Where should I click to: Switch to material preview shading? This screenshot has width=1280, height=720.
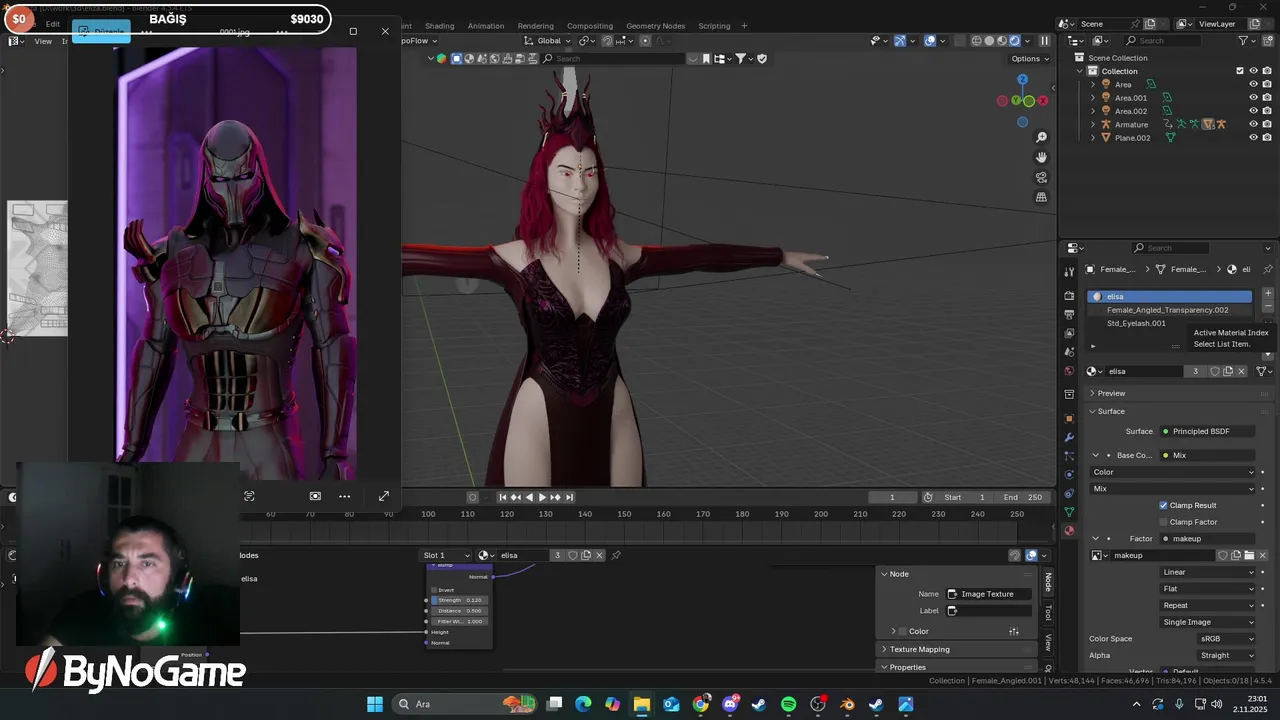click(1002, 41)
